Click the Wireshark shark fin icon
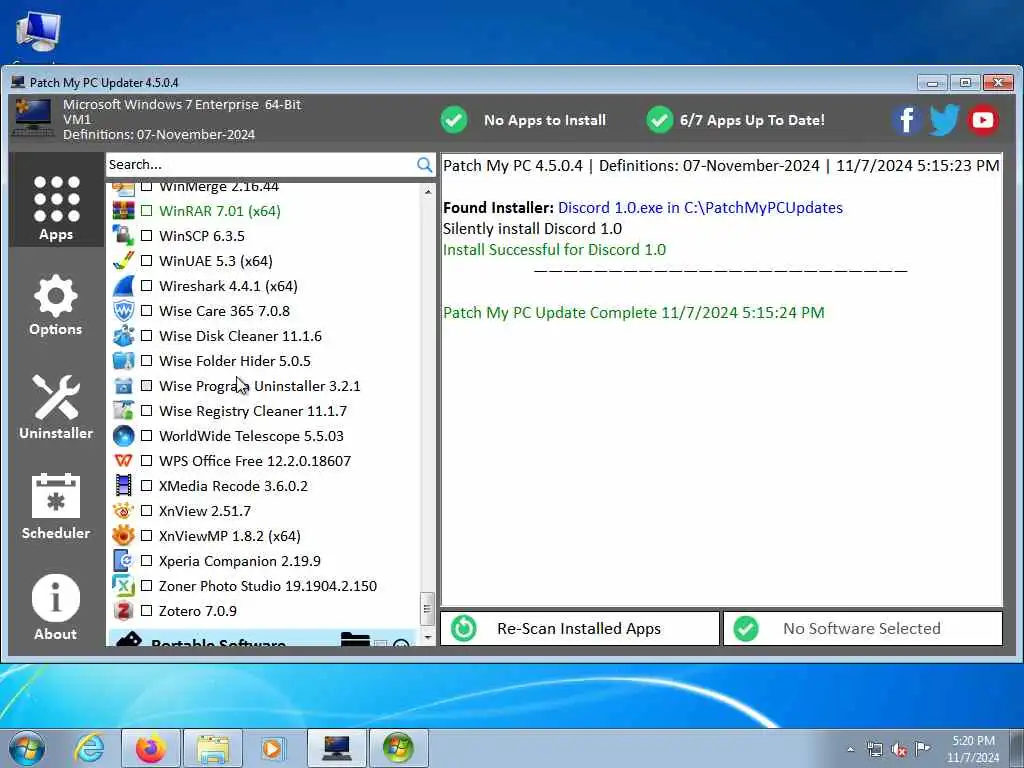The height and width of the screenshot is (768, 1024). (123, 286)
